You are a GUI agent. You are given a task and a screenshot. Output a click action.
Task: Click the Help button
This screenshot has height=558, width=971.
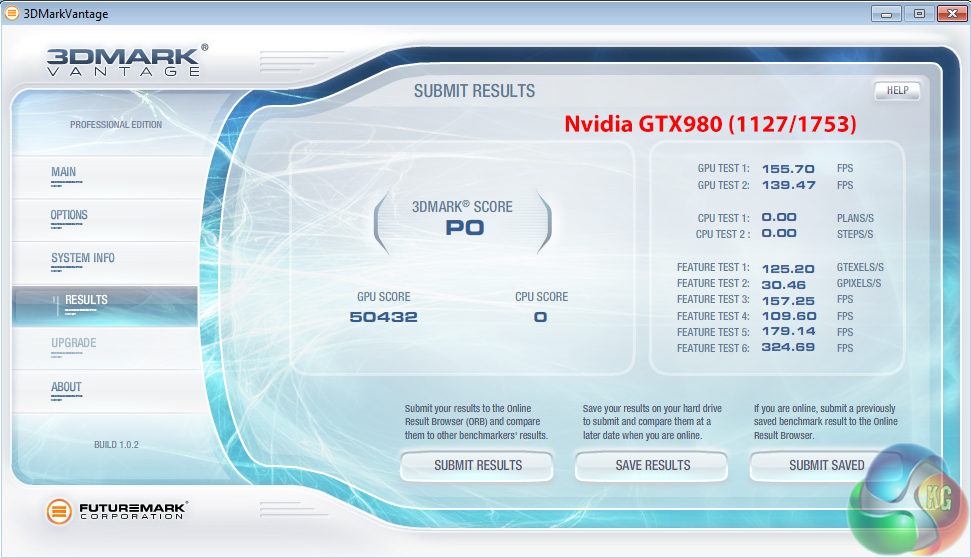[897, 90]
